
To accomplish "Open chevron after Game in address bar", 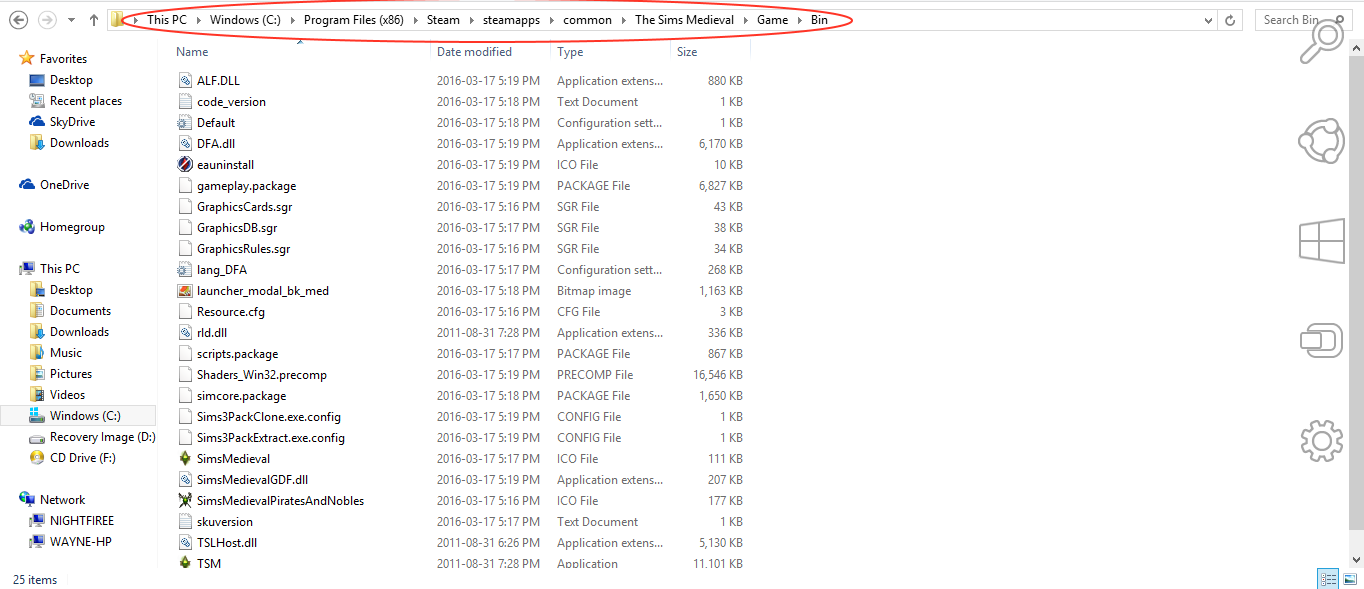I will pos(798,20).
